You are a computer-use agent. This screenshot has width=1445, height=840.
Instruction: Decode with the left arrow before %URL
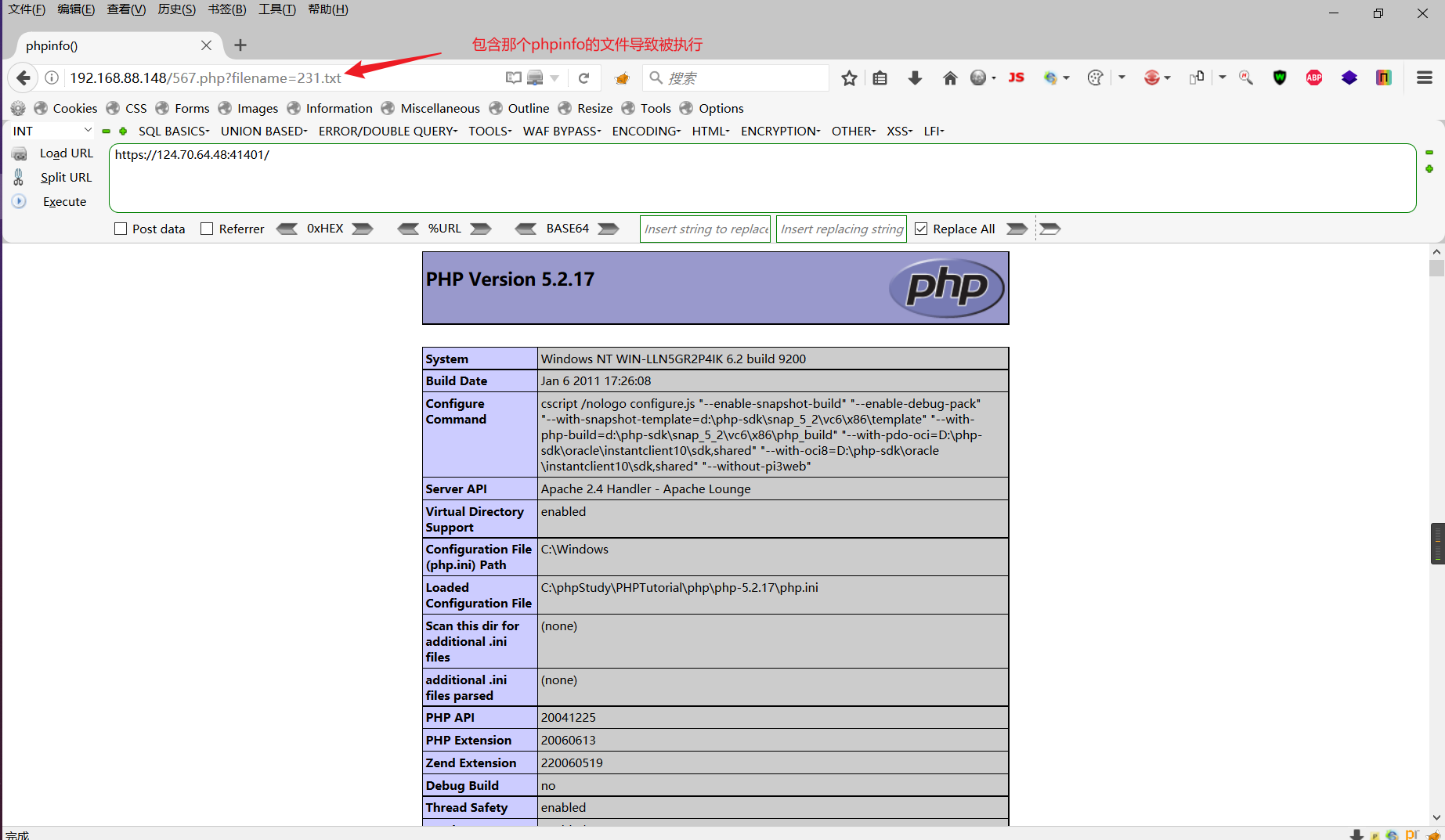[x=408, y=229]
